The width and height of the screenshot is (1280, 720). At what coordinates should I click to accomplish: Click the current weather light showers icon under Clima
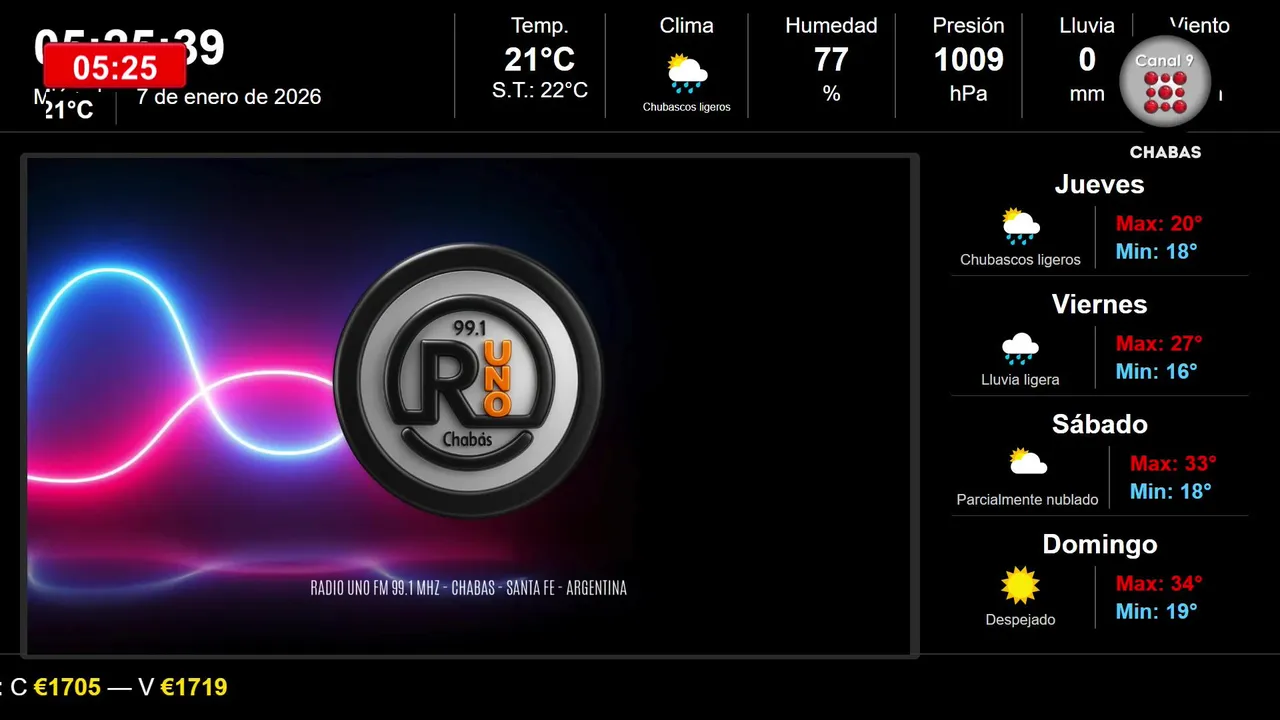click(687, 74)
